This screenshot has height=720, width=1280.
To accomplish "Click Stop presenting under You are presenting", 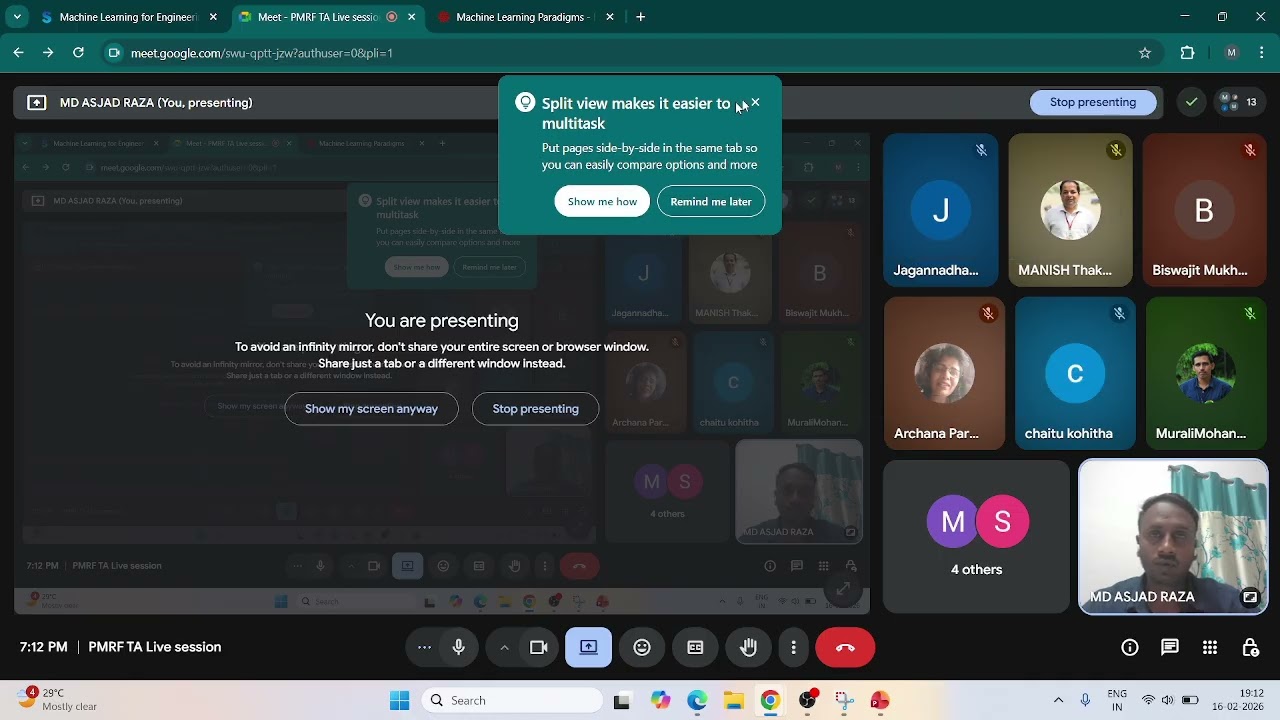I will click(x=535, y=408).
